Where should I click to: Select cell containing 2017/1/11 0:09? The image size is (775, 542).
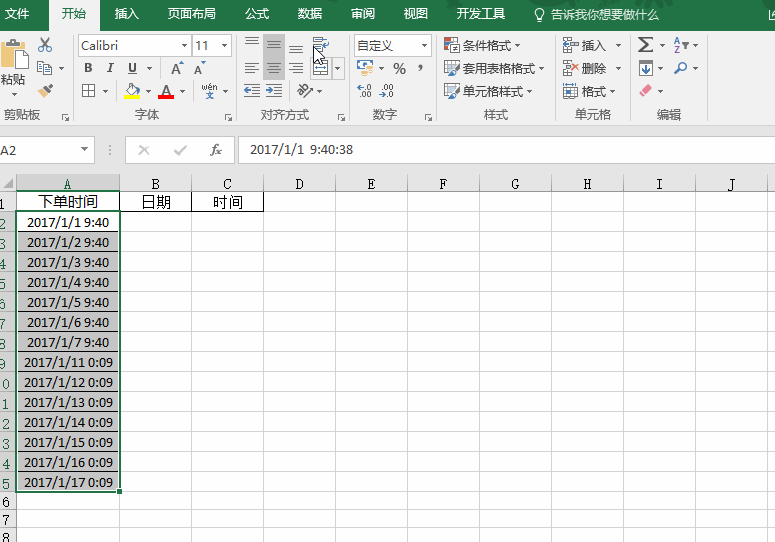68,362
